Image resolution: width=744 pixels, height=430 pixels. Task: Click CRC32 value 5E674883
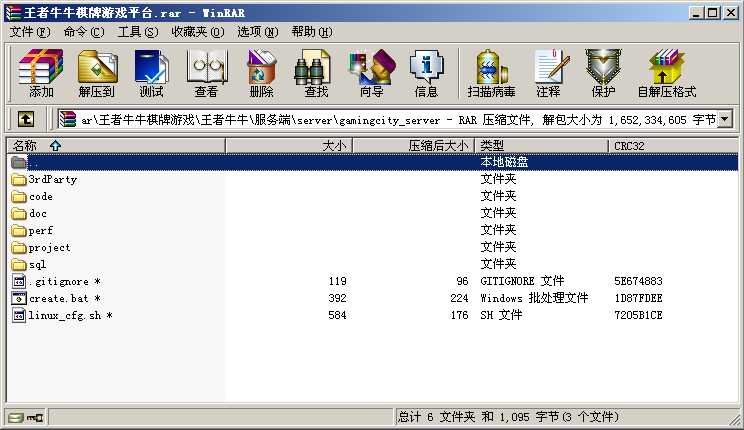click(x=638, y=281)
